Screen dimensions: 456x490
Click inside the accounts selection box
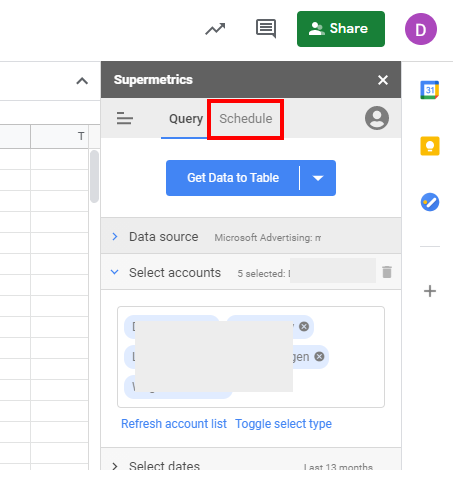(x=251, y=357)
